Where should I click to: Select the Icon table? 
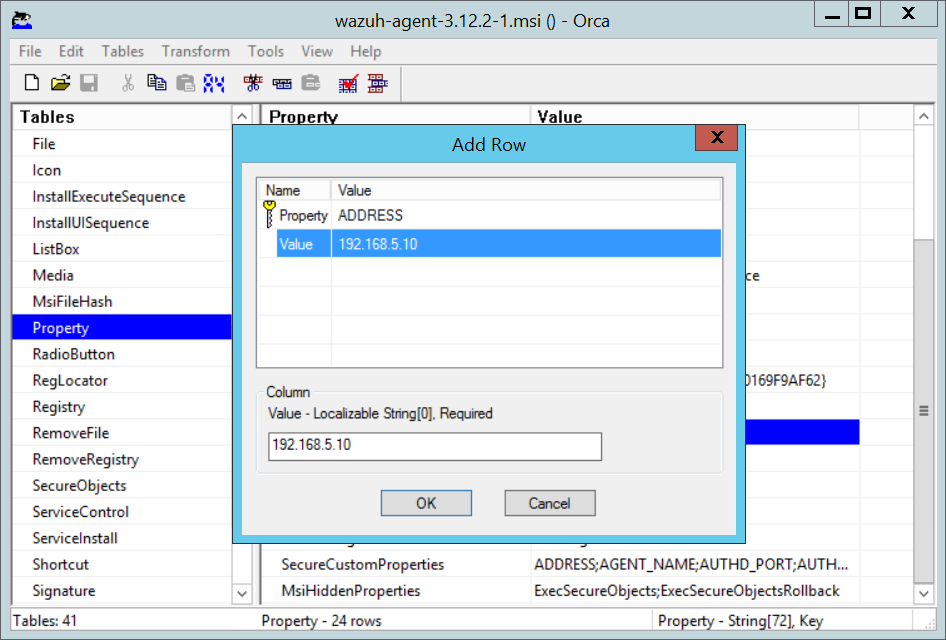(x=122, y=170)
